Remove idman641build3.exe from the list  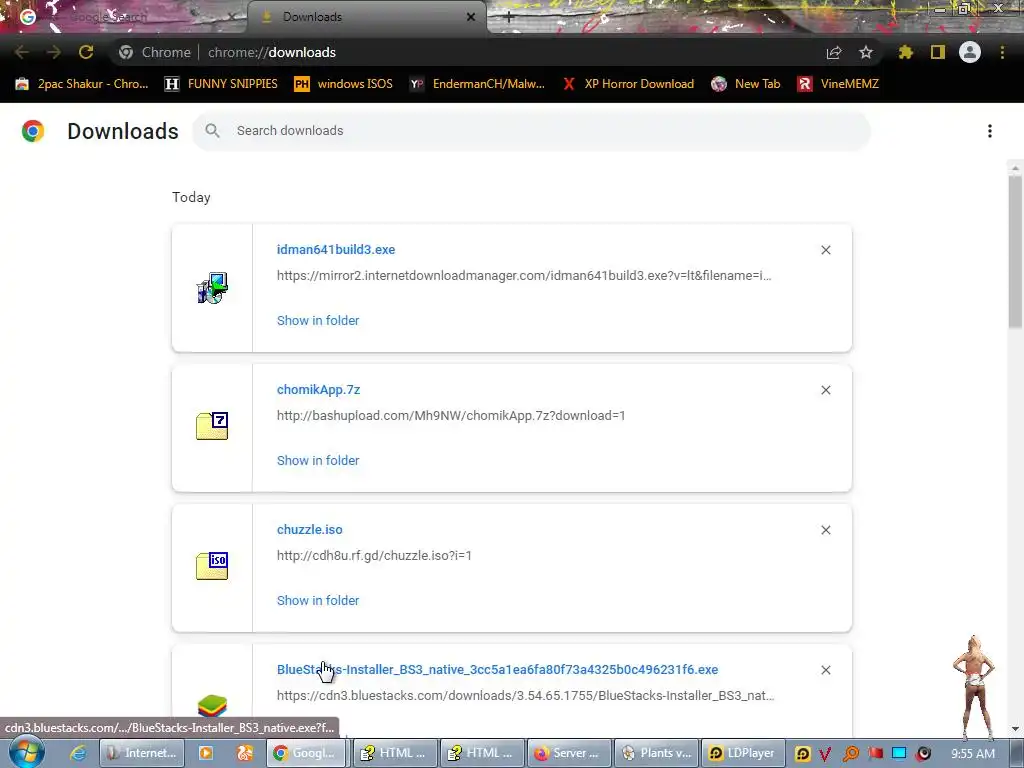pyautogui.click(x=825, y=250)
